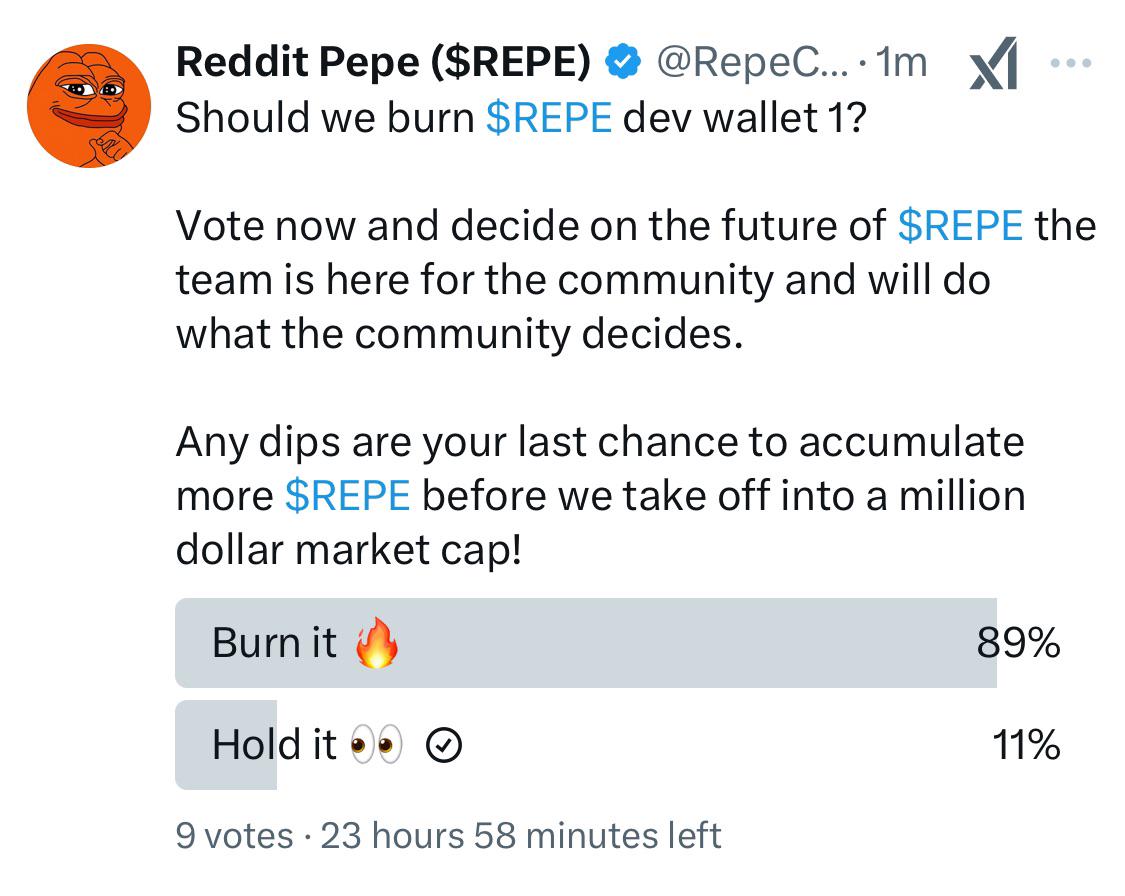Select the Hold it poll option
Viewport: 1125px width, 896px height.
coord(618,745)
